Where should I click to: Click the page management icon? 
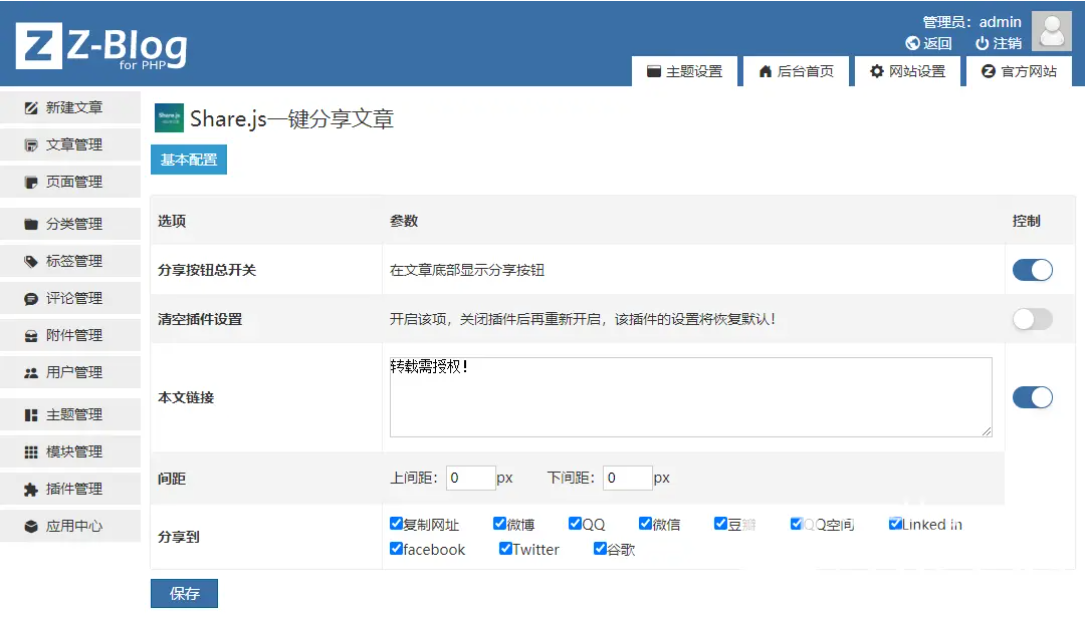30,183
